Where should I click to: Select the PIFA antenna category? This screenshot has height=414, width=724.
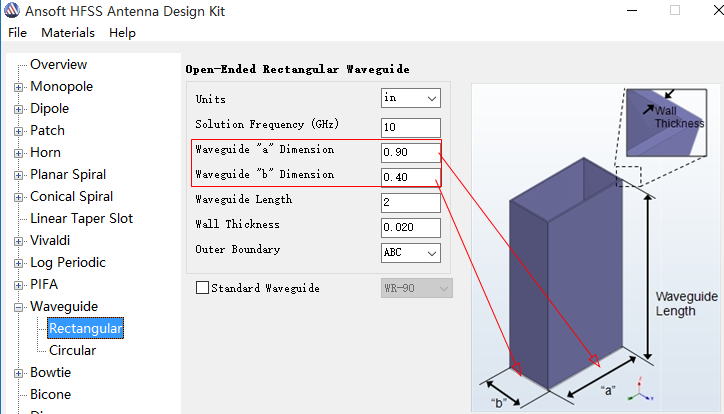(44, 284)
